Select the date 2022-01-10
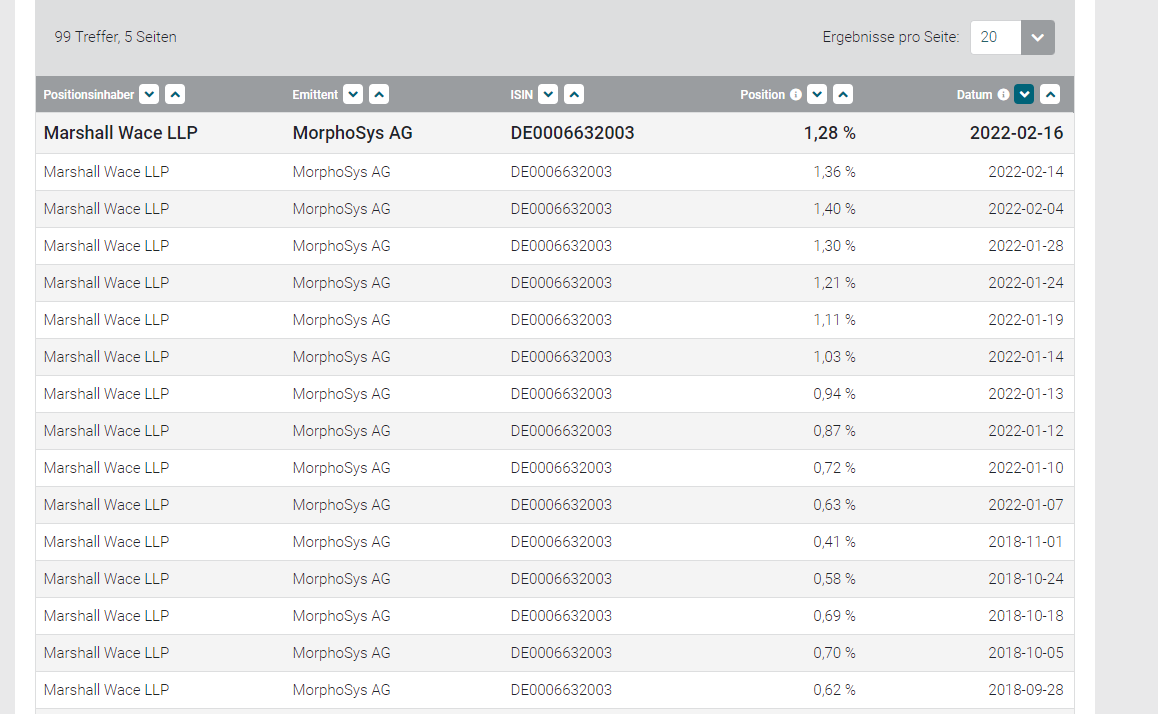 pos(1026,467)
